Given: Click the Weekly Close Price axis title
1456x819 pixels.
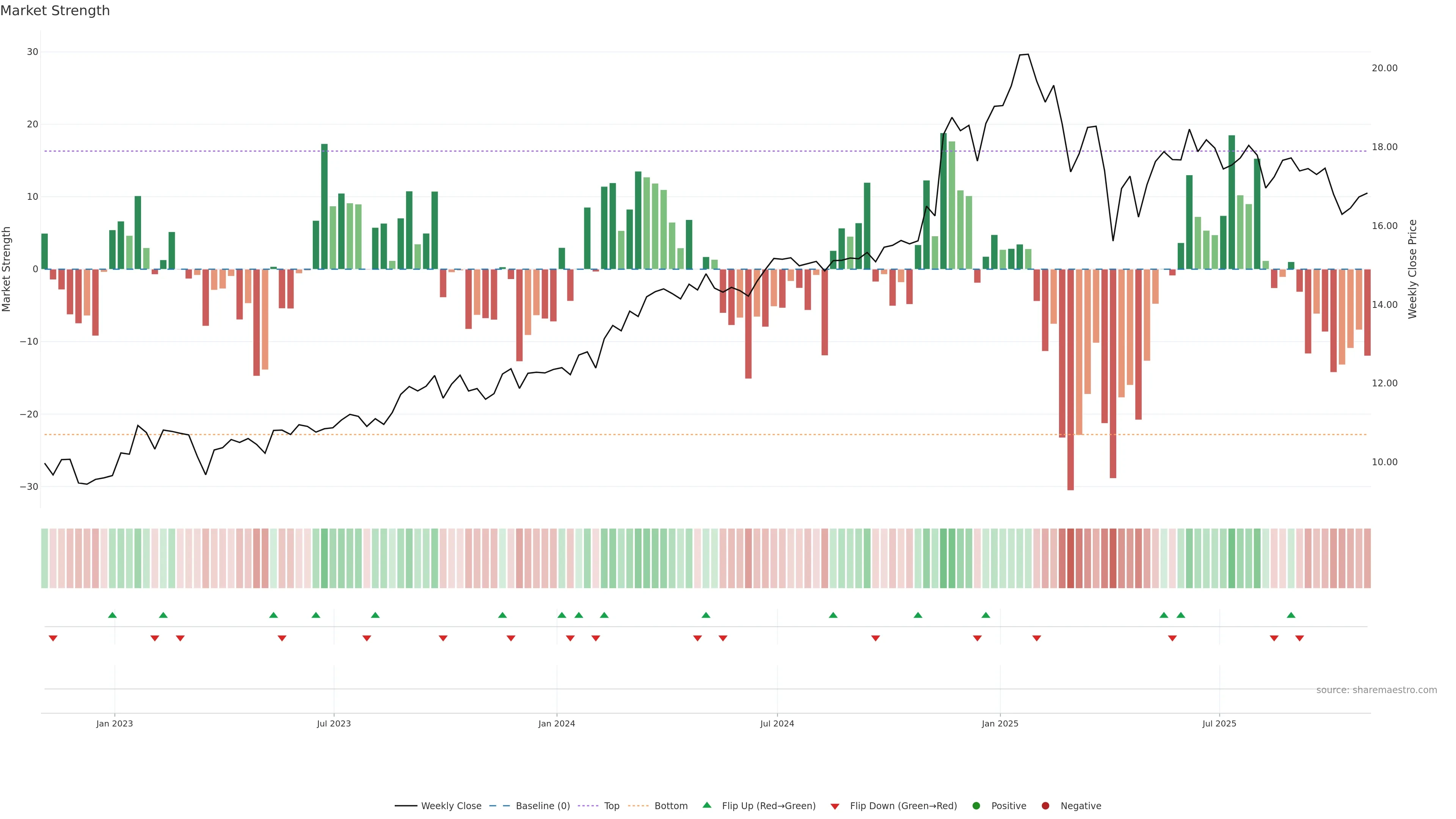Looking at the screenshot, I should coord(1412,269).
